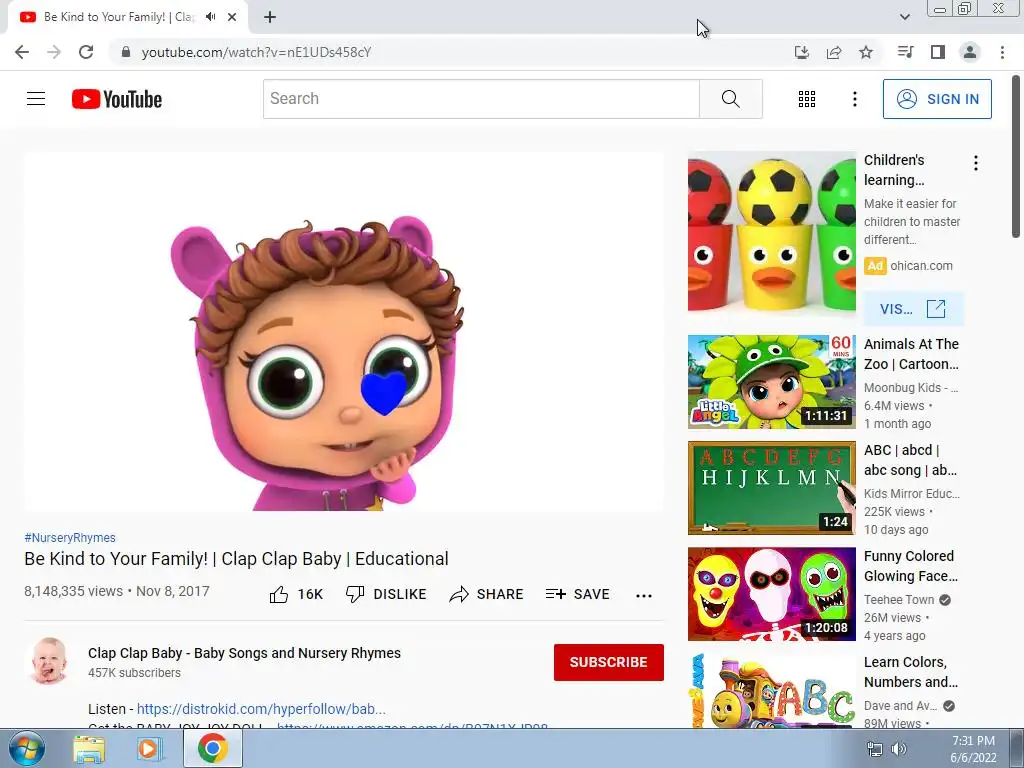This screenshot has height=768, width=1024.
Task: Open Windows Explorer from taskbar
Action: coord(89,749)
